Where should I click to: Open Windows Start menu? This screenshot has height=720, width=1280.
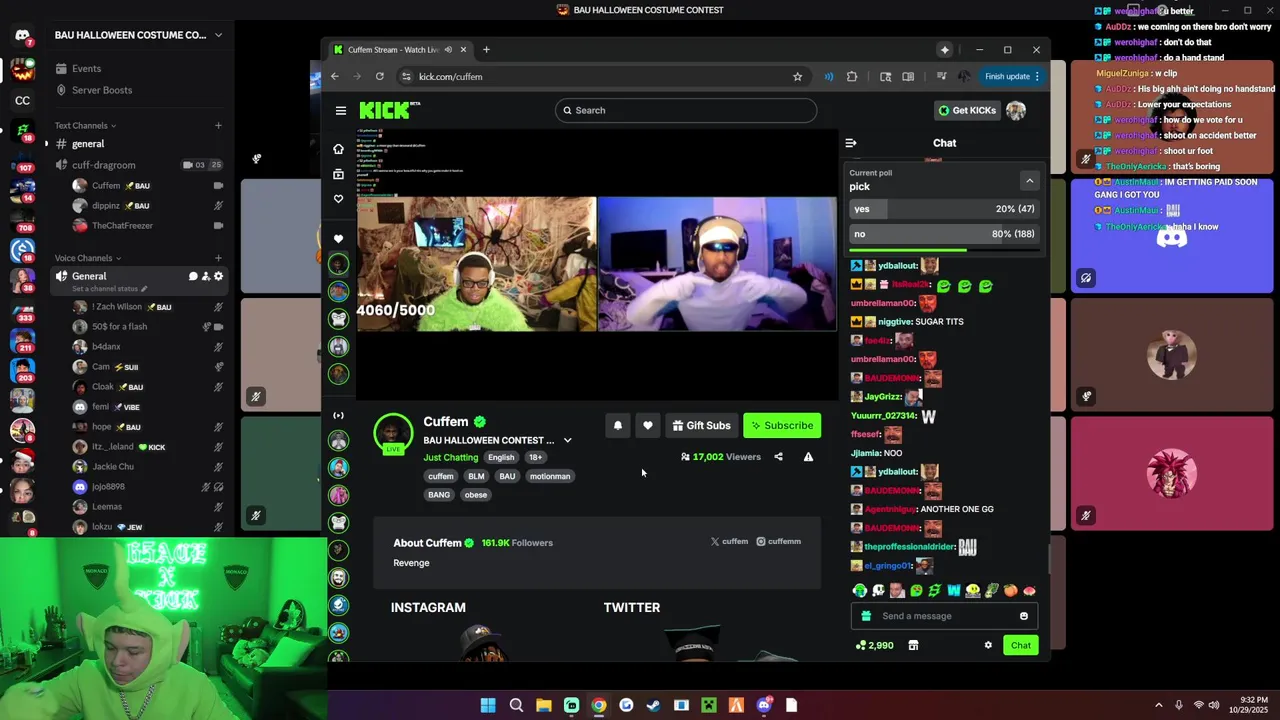click(x=488, y=705)
